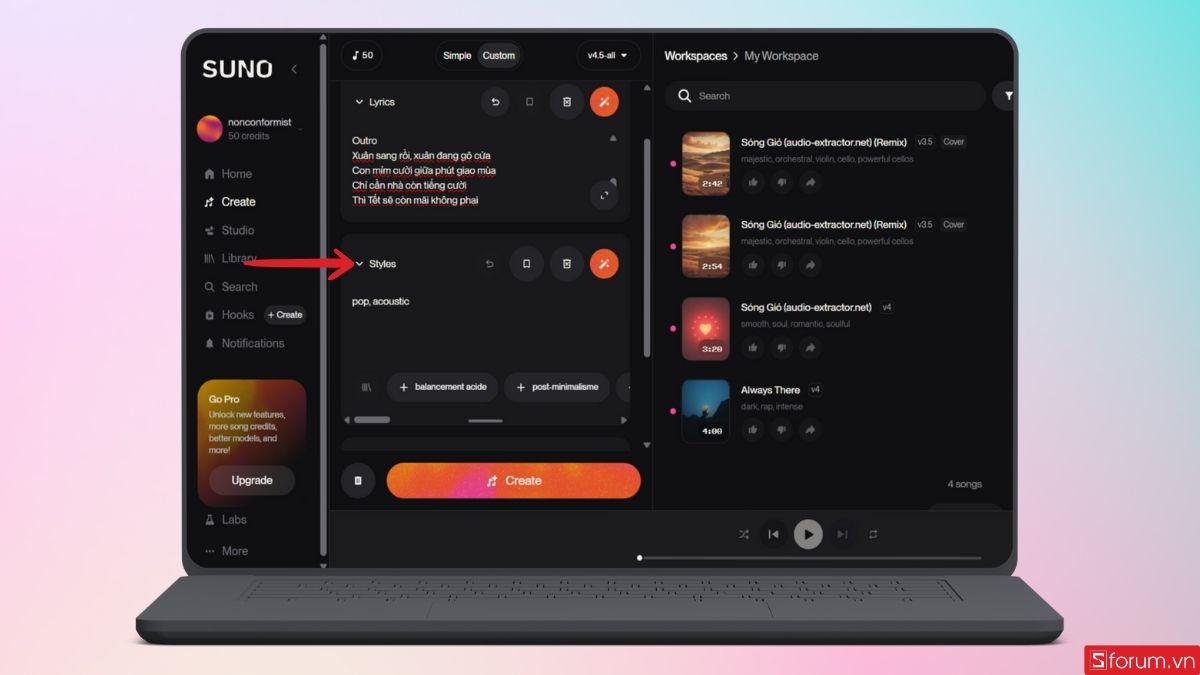Share the 2:42 Sóng Gió Remix song
1200x675 pixels.
click(x=811, y=182)
